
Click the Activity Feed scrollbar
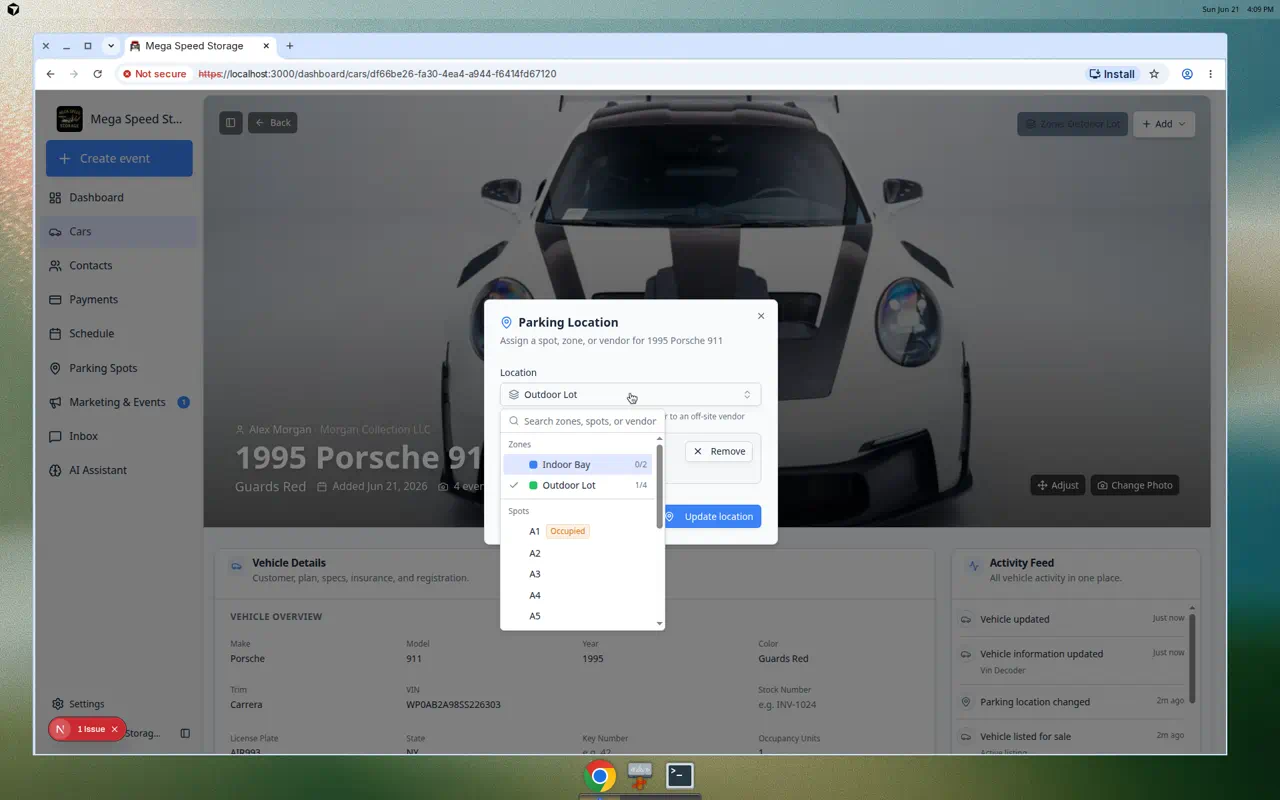(1191, 658)
